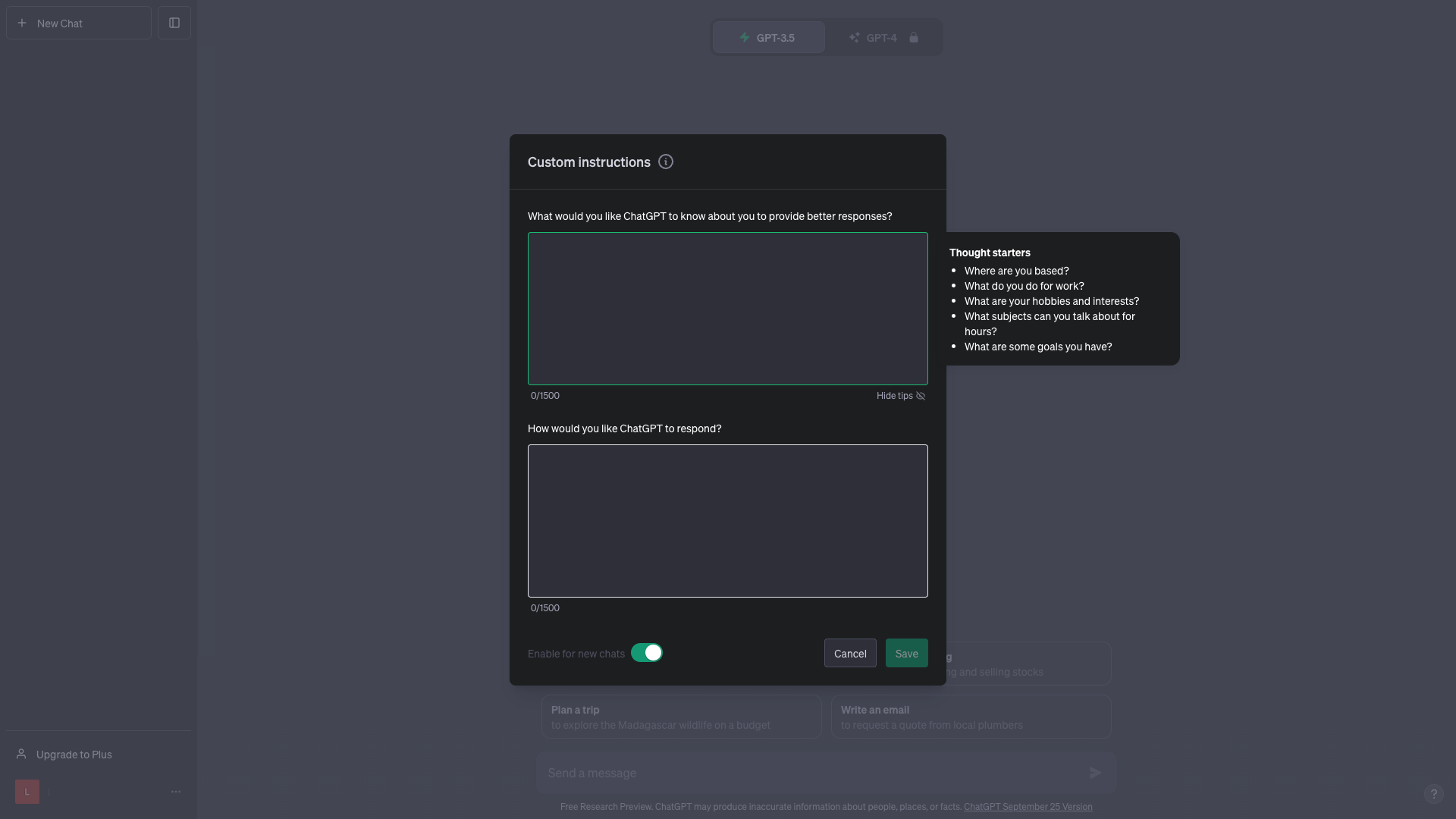The image size is (1456, 819).
Task: Select the Write an email suggestion card
Action: 971,717
